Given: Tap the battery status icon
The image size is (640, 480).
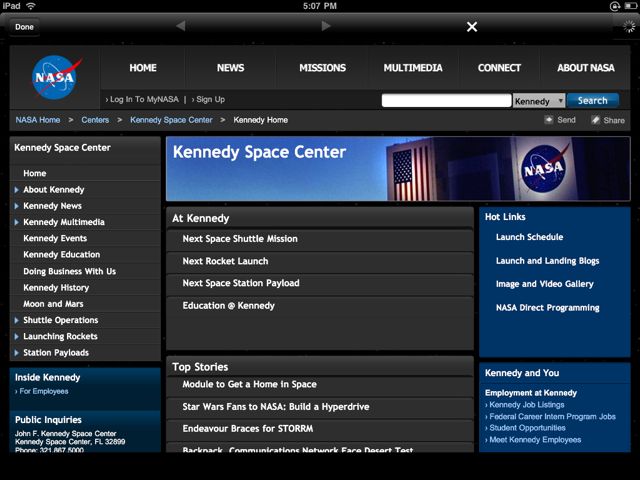Looking at the screenshot, I should [x=631, y=6].
